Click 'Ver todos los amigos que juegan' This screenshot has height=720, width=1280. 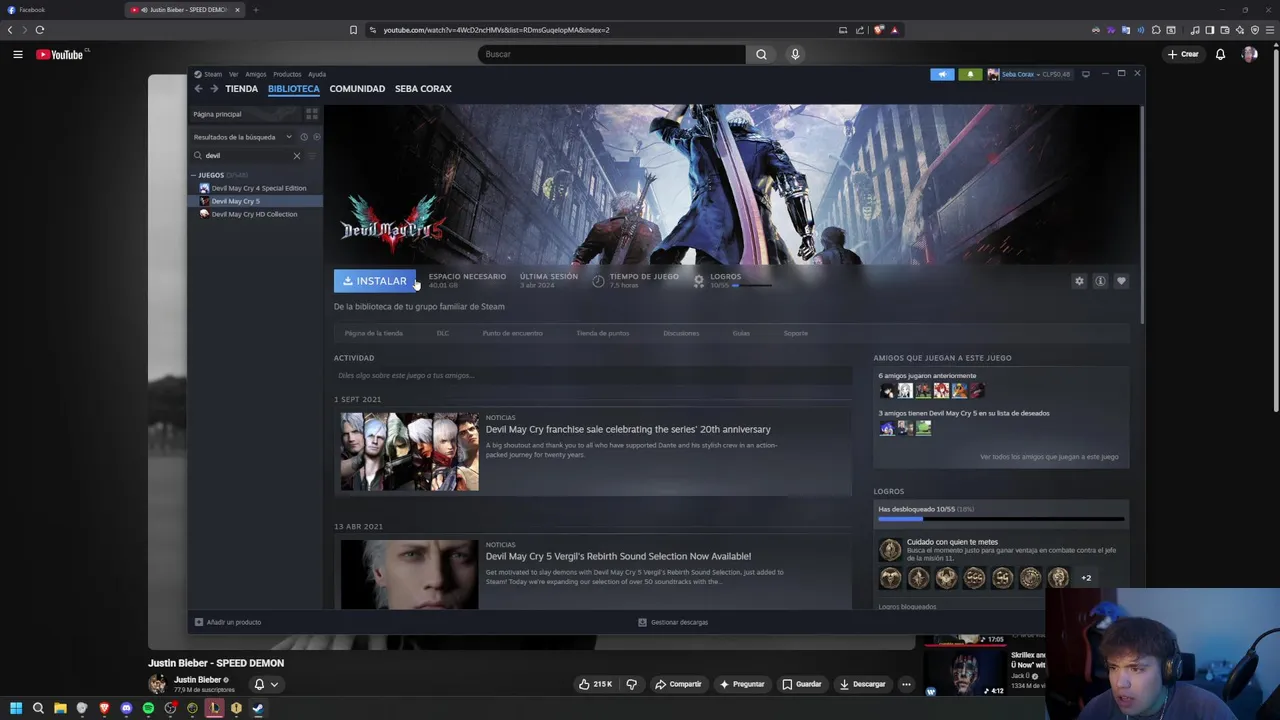point(1049,457)
